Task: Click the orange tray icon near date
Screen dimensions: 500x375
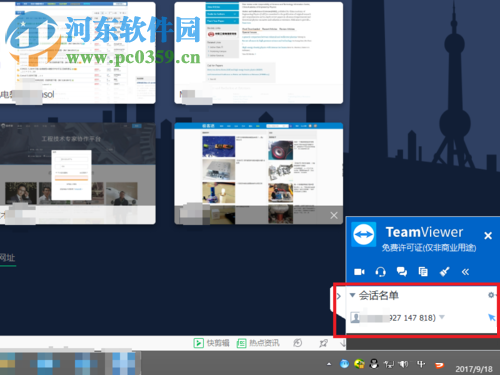Action: coord(440,365)
